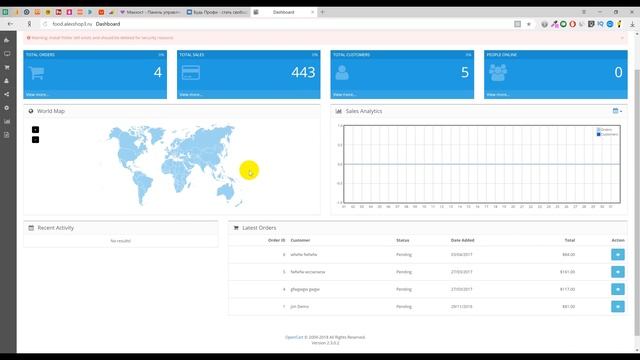Viewport: 640px width, 360px height.
Task: Open the Reports bar chart icon in the sidebar
Action: pos(7,121)
